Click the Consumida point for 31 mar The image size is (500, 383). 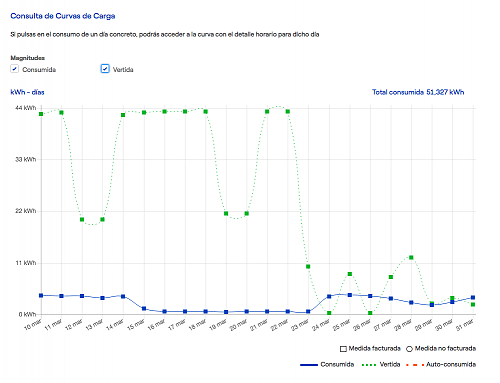click(473, 298)
